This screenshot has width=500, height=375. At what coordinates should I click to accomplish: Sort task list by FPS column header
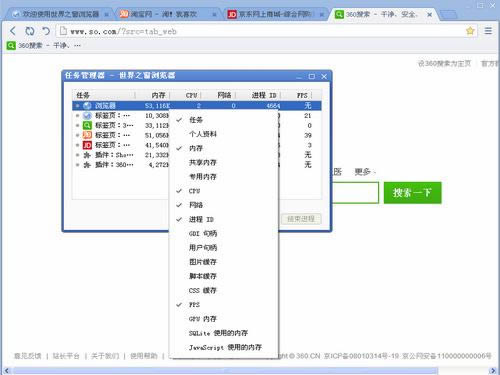297,95
